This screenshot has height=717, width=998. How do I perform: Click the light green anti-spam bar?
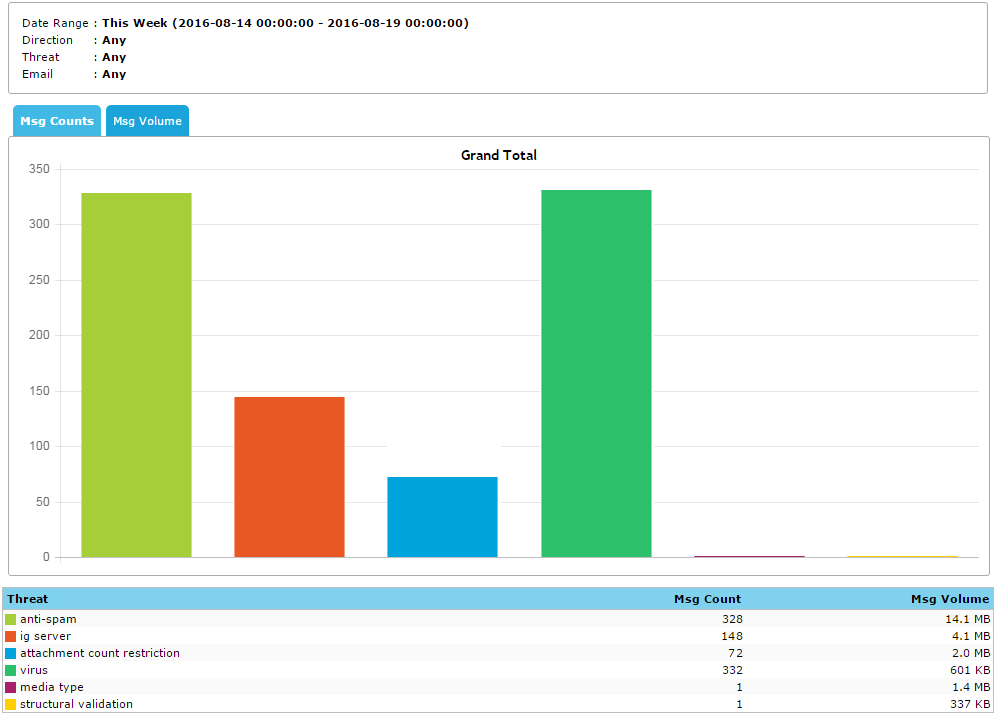(x=136, y=375)
